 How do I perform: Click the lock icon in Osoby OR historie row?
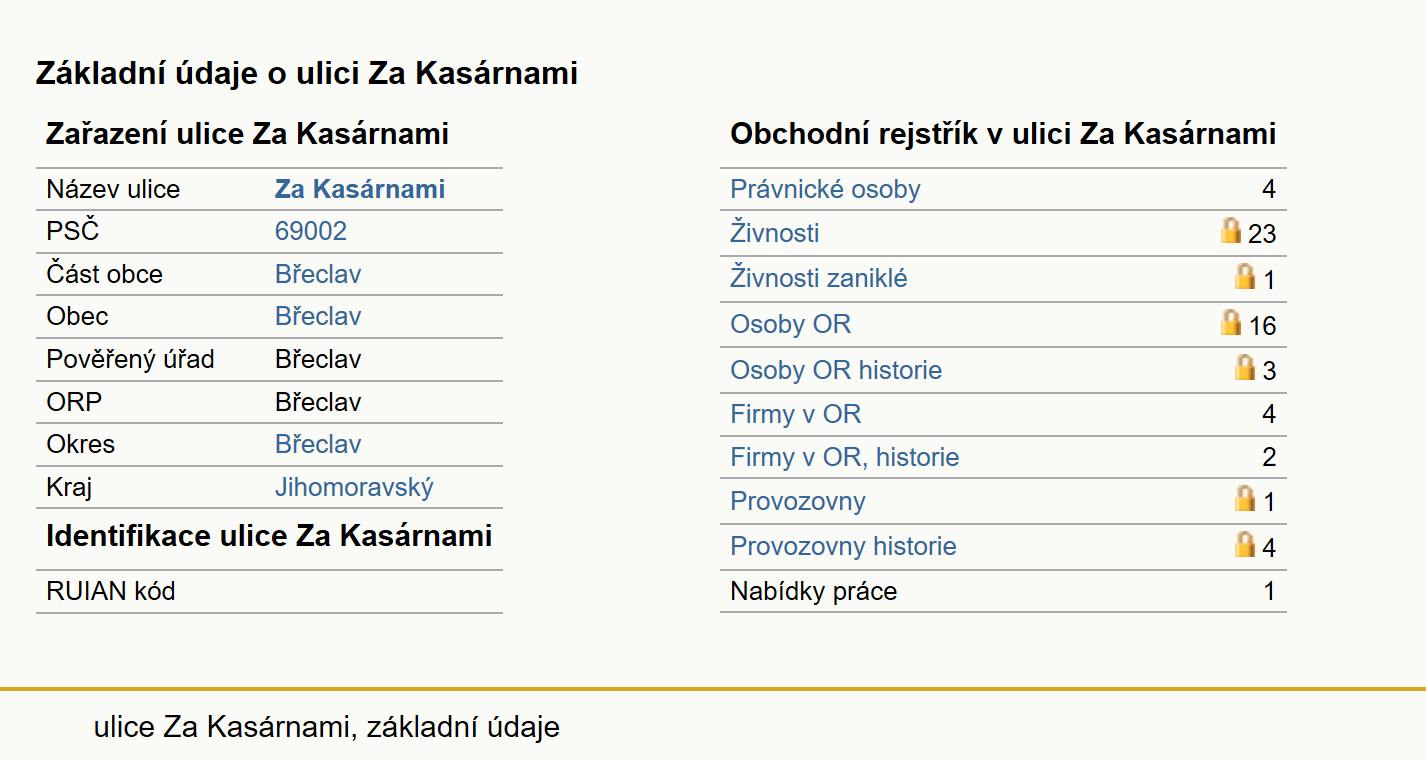[x=1245, y=367]
